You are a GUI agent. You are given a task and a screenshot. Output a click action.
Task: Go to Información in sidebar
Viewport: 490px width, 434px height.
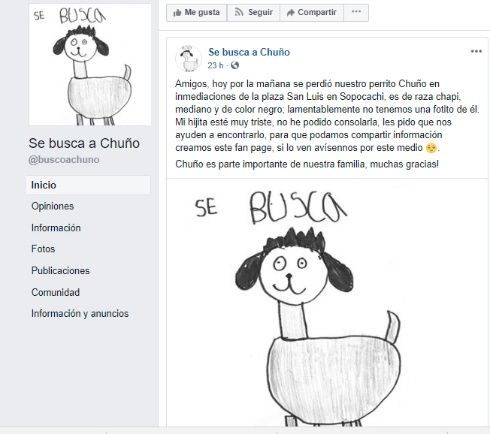[56, 228]
